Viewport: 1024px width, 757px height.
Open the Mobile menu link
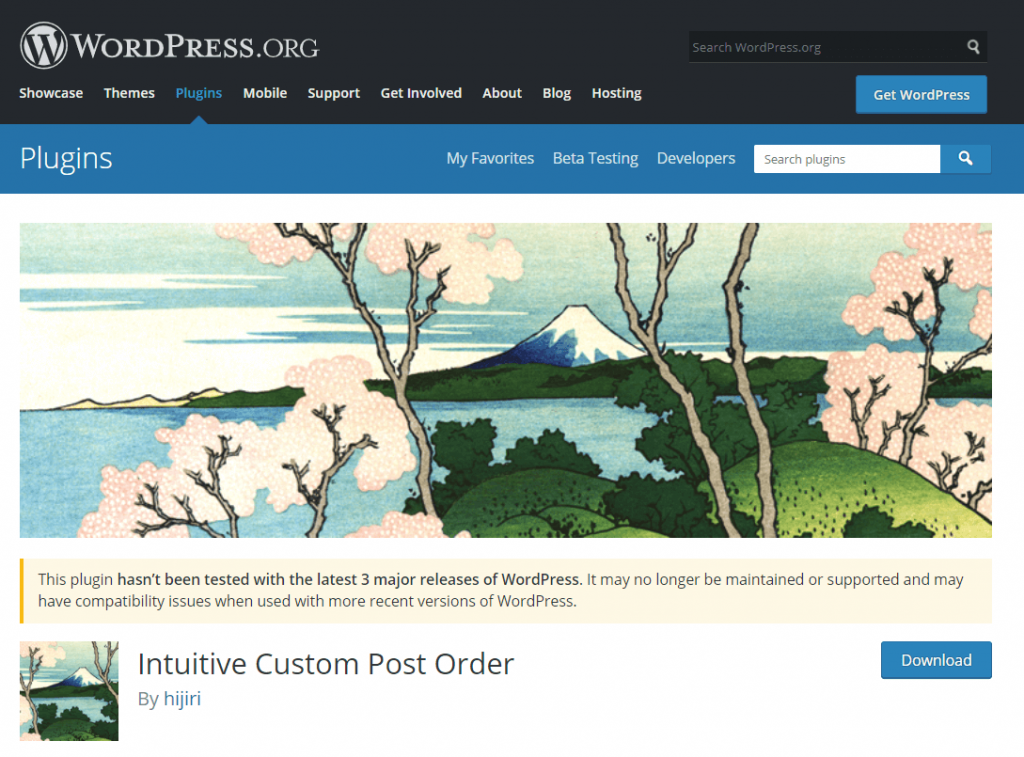point(265,93)
